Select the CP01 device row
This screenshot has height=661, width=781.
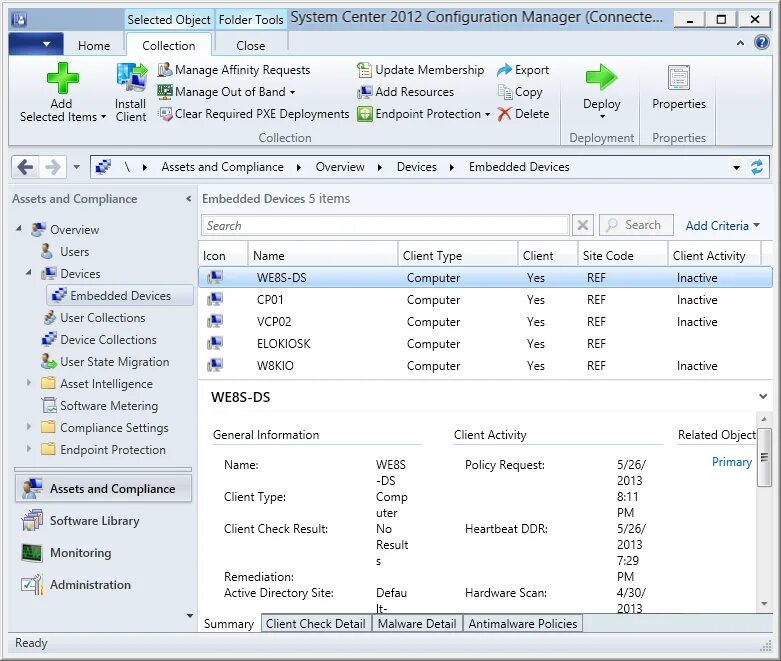click(x=485, y=299)
